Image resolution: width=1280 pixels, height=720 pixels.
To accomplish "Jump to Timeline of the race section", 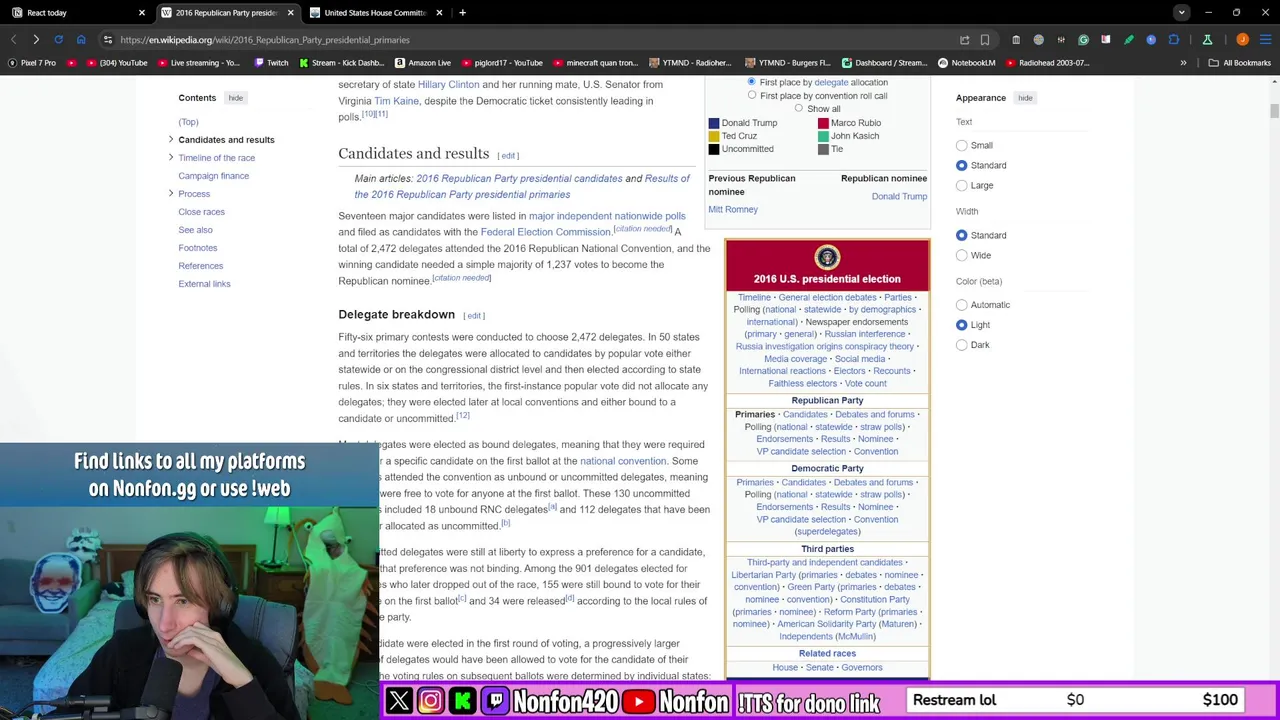I will click(x=216, y=158).
